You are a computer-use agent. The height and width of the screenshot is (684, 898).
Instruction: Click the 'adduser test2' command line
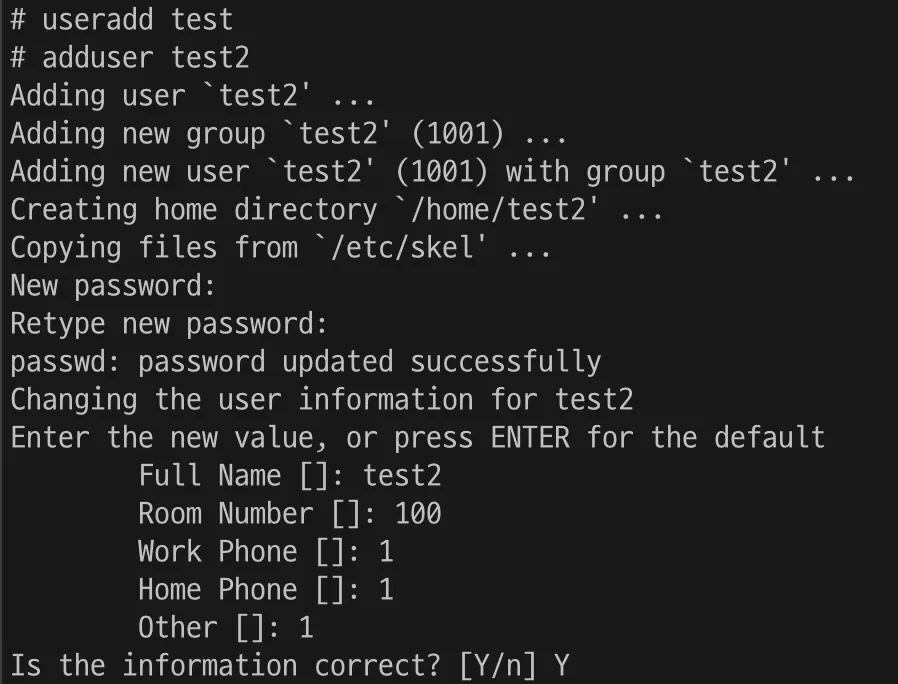(129, 57)
